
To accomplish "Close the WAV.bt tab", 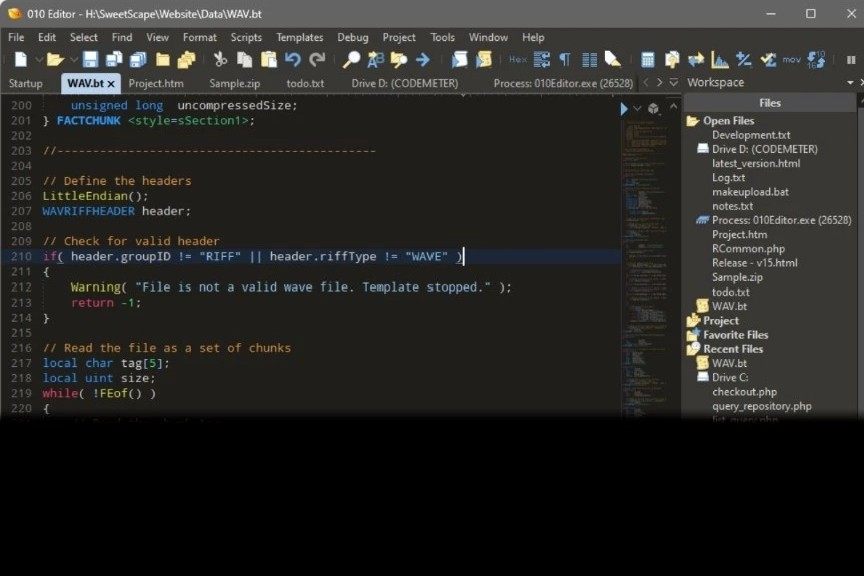I will [111, 84].
